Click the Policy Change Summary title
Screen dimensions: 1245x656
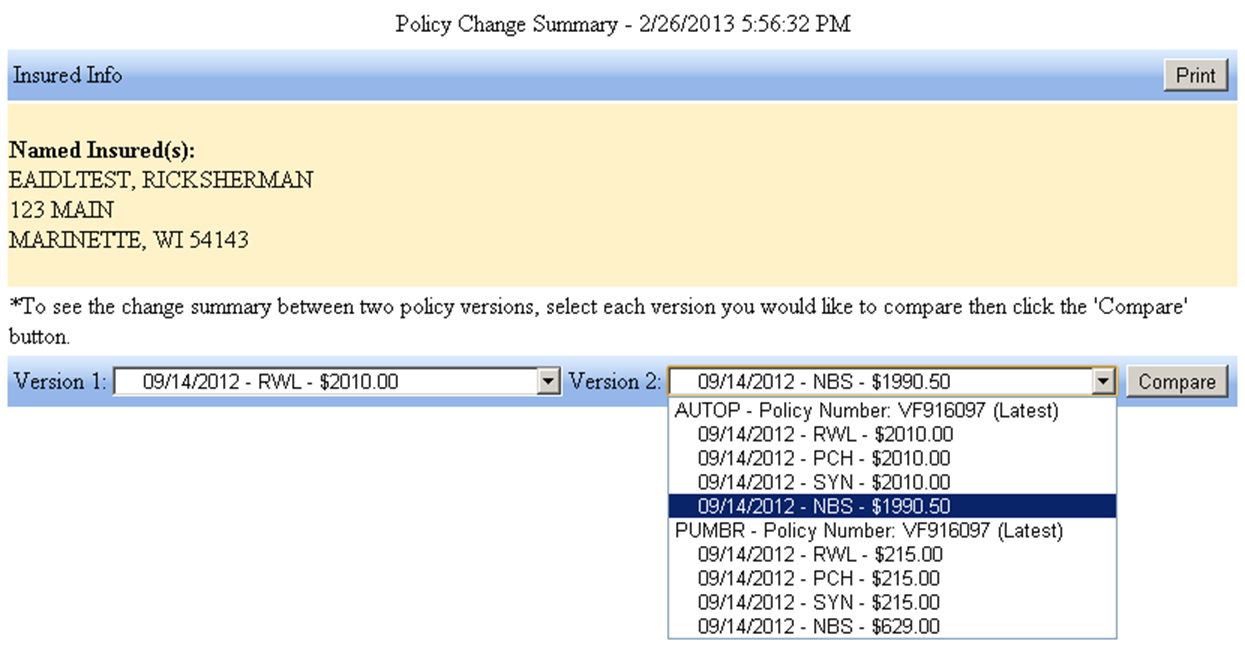[623, 25]
